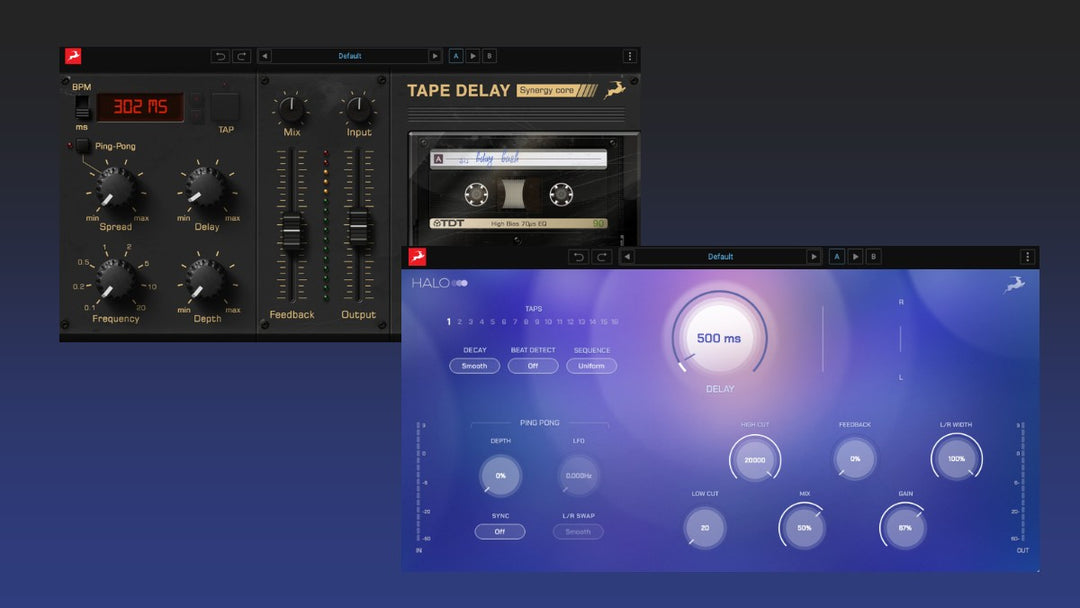The height and width of the screenshot is (608, 1080).
Task: Click the Antelope logo in Tape Delay header
Action: (x=73, y=56)
